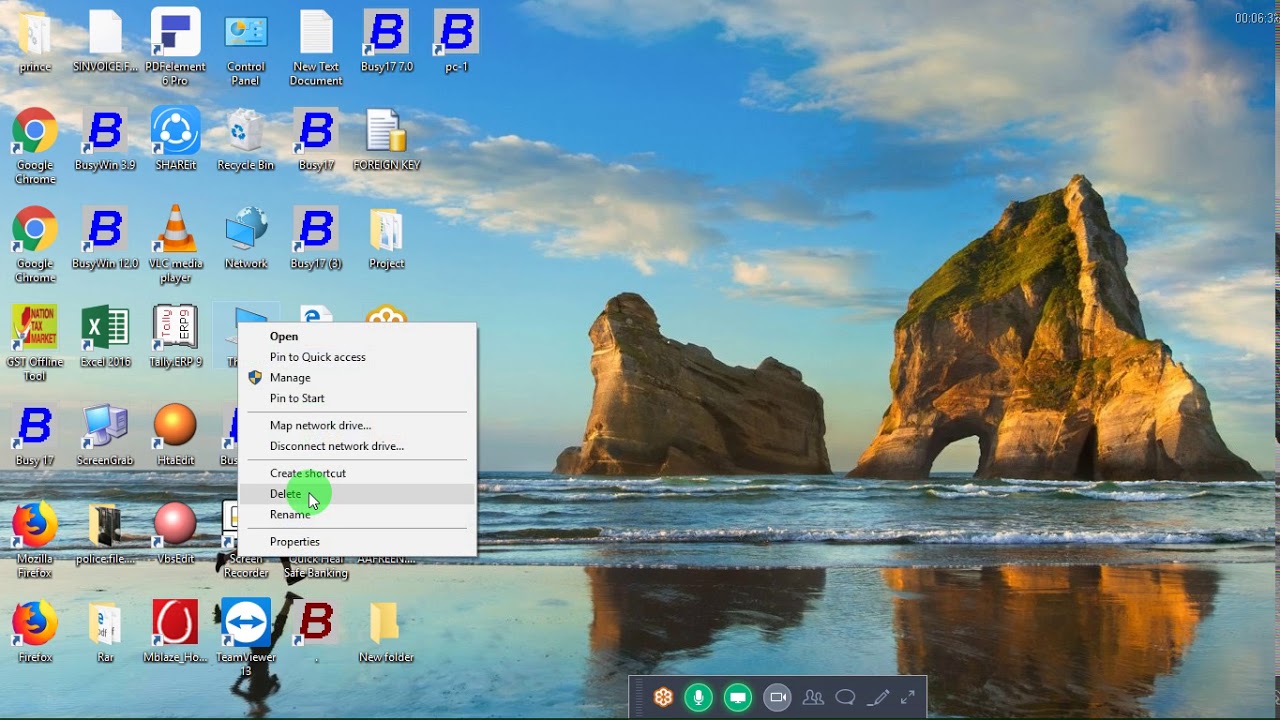This screenshot has height=720, width=1280.
Task: Open the FOREIGN KEY file icon
Action: click(386, 140)
